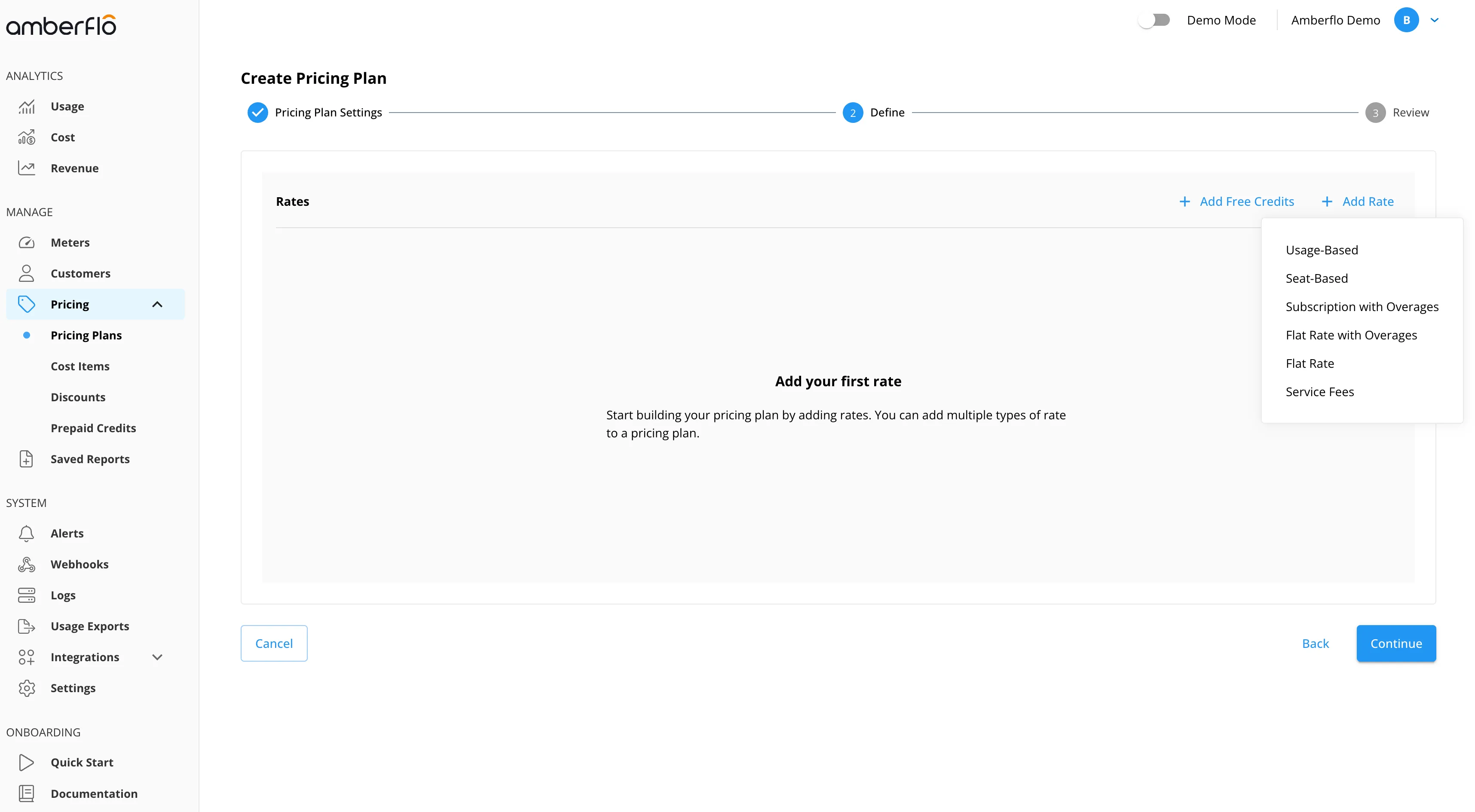Click the Saved Reports sidebar label
Viewport: 1475px width, 812px height.
[x=90, y=459]
